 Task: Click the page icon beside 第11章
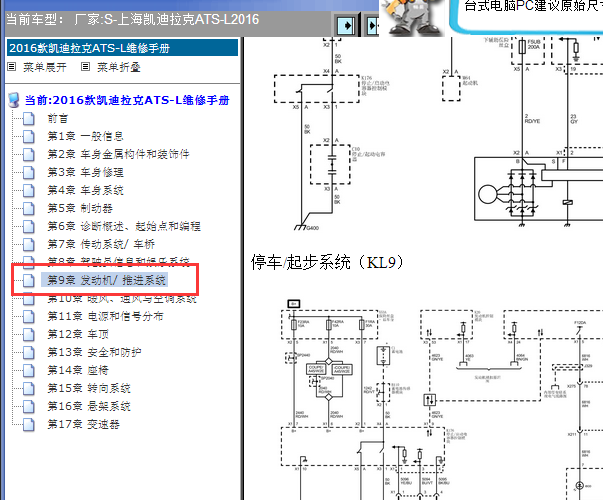28,317
